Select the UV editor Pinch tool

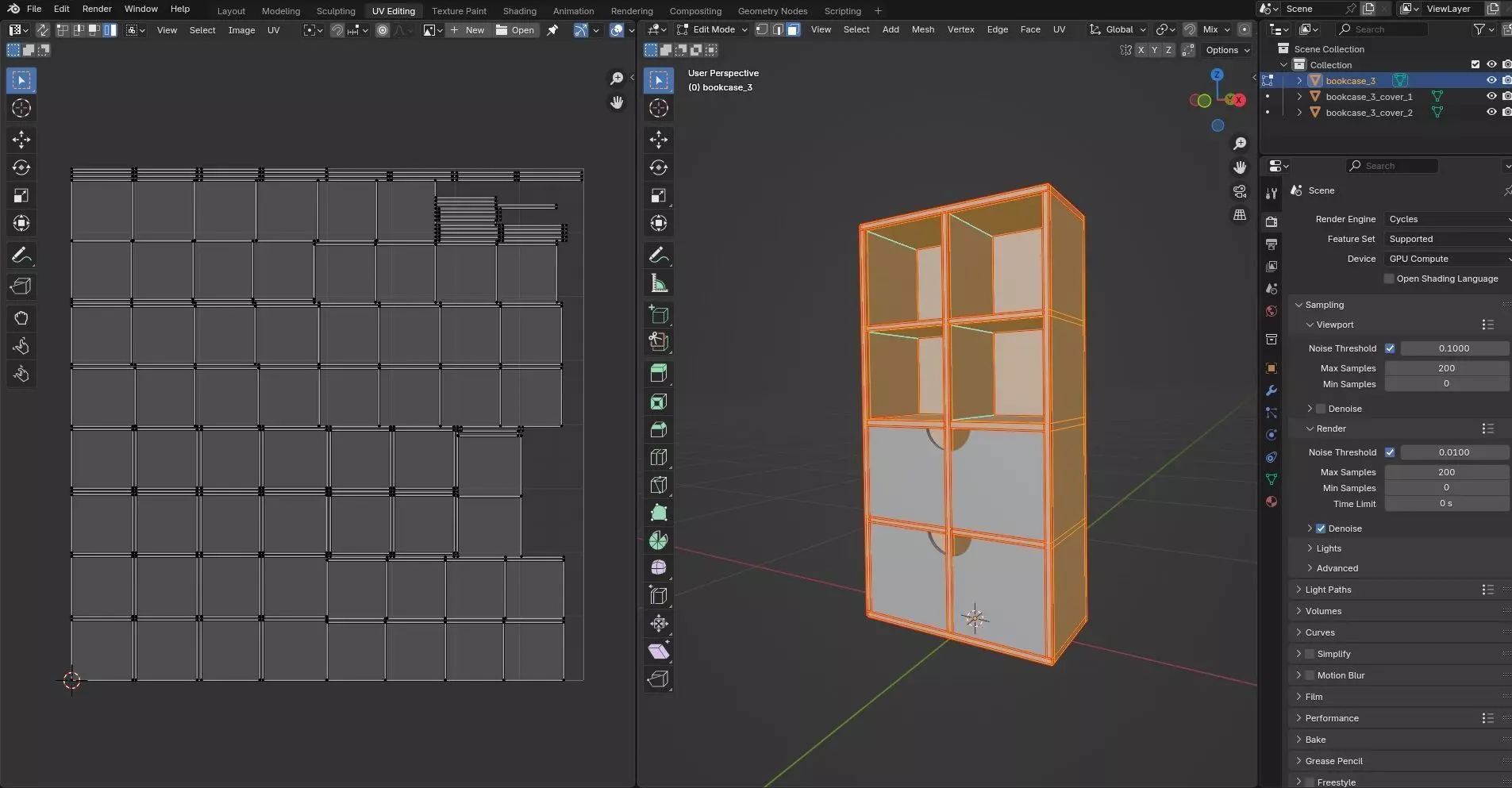pyautogui.click(x=21, y=374)
